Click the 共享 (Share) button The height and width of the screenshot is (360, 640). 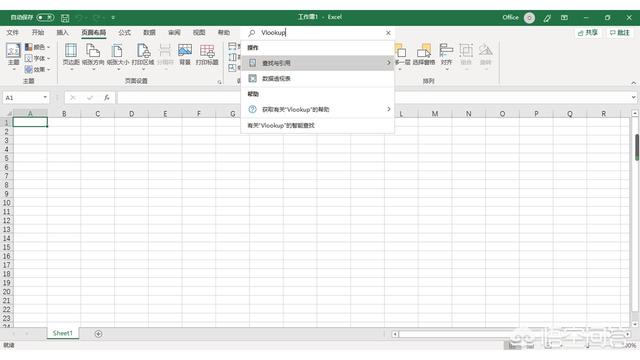click(588, 33)
